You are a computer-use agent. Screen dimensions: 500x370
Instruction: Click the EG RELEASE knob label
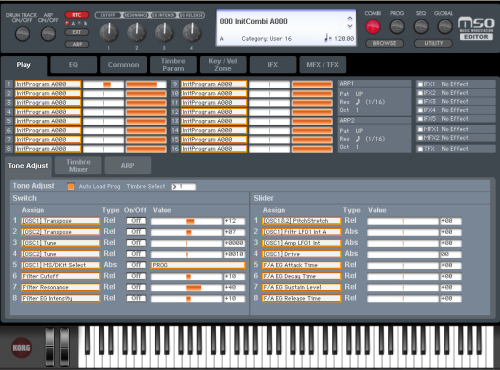[x=191, y=15]
